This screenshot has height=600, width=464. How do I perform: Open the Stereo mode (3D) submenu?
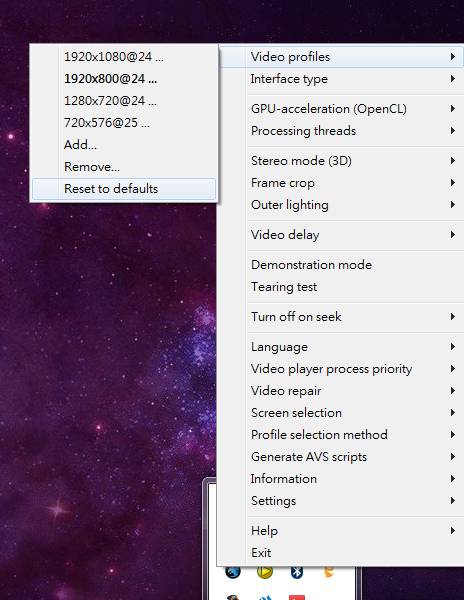click(341, 161)
